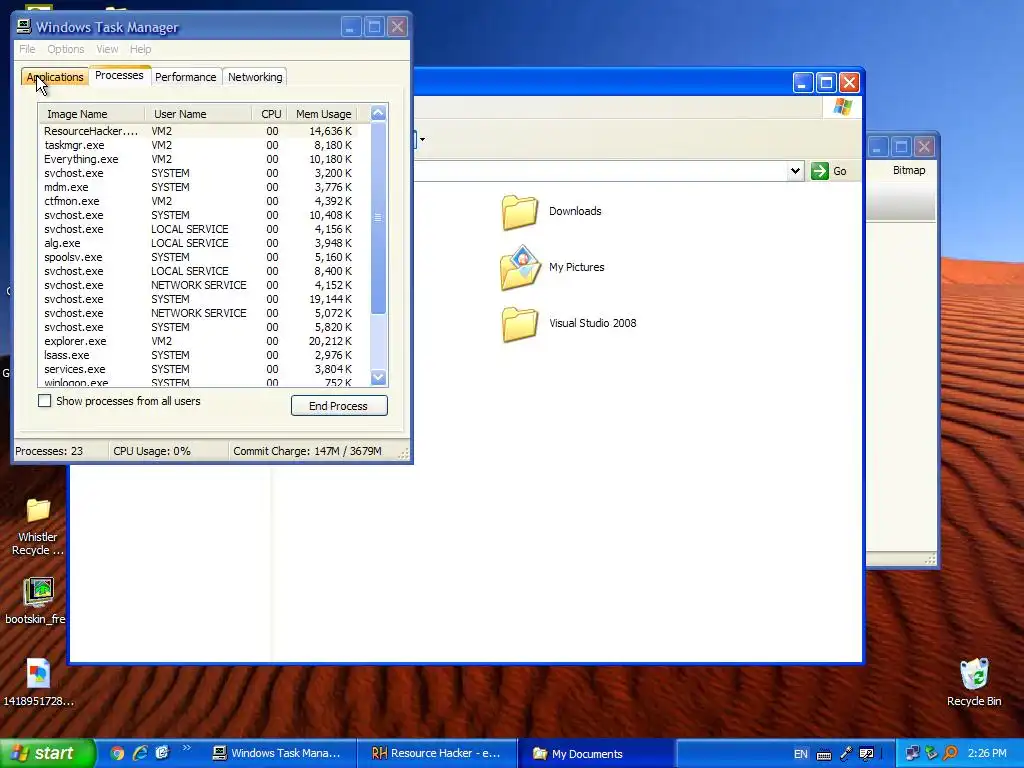Select svchost.exe using 19,144 K
Viewport: 1024px width, 768px height.
click(x=199, y=299)
